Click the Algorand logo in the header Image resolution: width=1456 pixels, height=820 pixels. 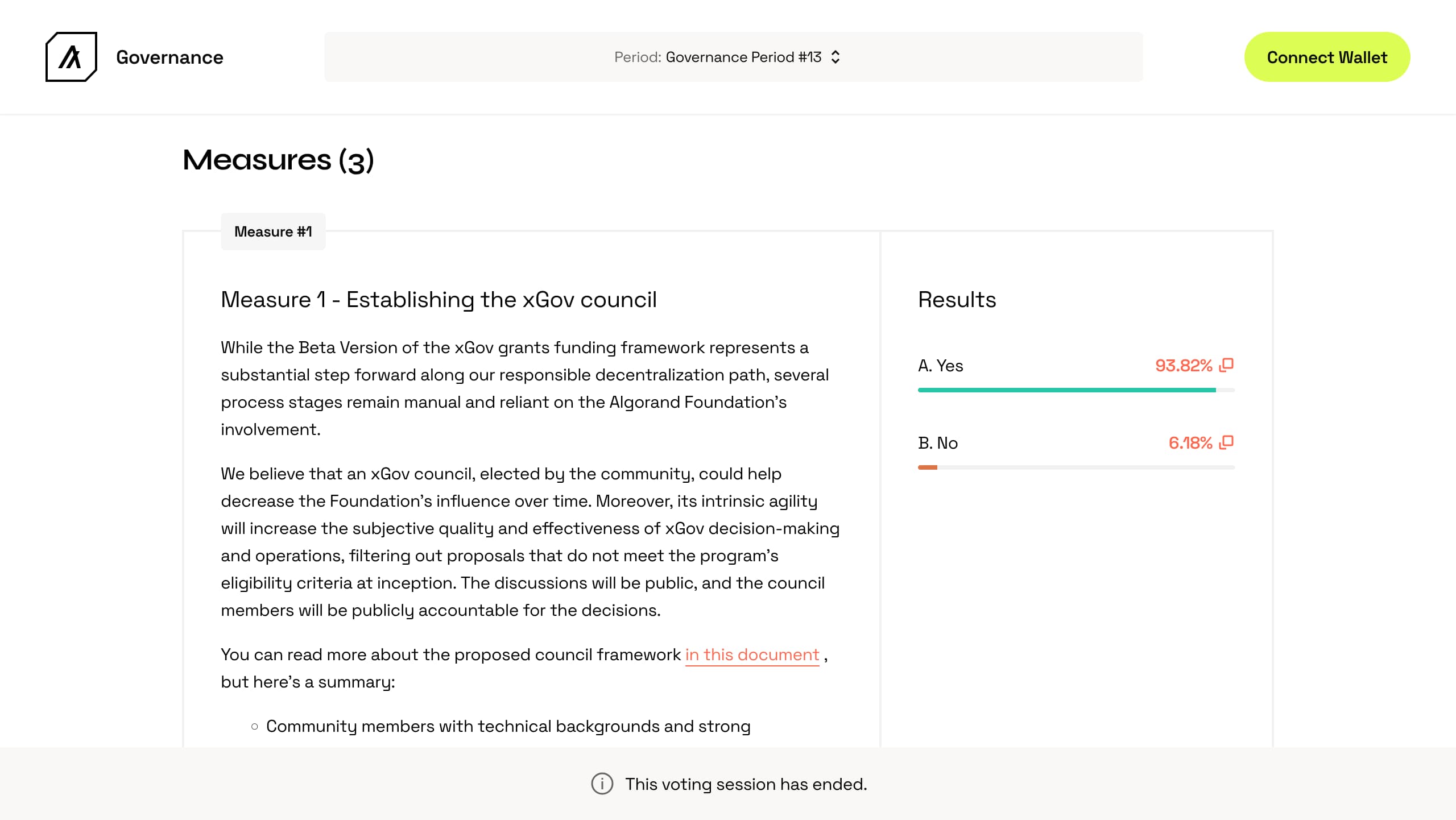71,57
